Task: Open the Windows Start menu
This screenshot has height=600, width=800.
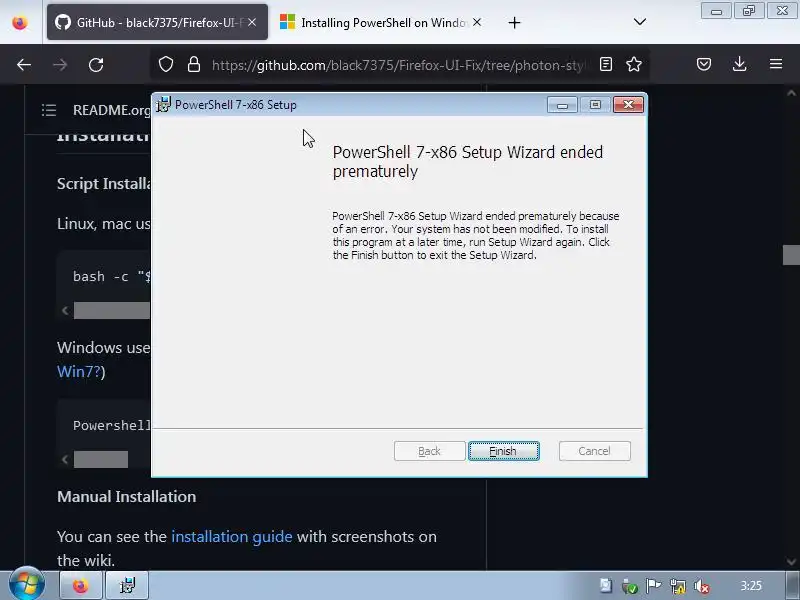Action: pyautogui.click(x=27, y=585)
